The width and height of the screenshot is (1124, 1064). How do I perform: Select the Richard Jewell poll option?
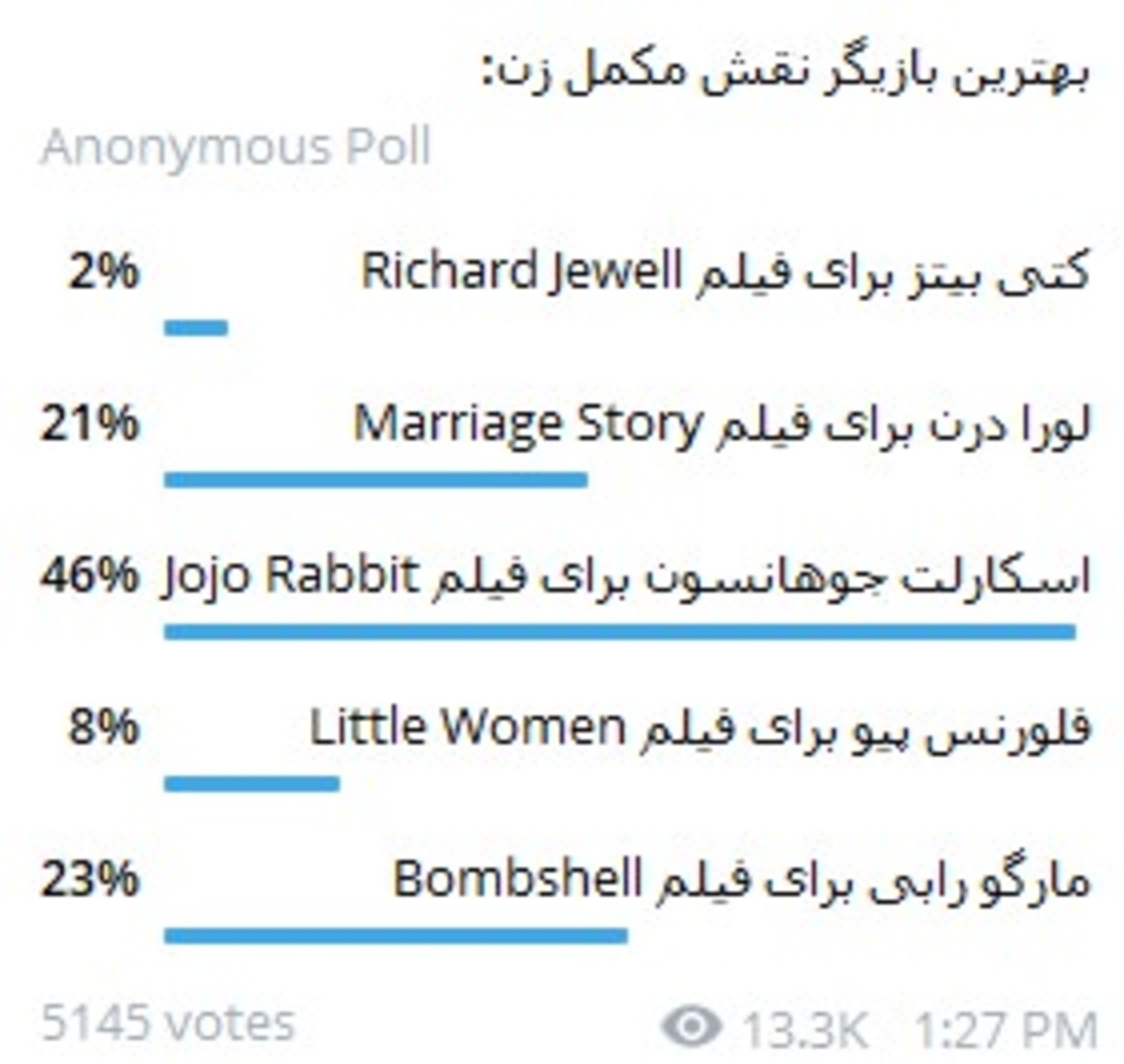click(x=725, y=272)
